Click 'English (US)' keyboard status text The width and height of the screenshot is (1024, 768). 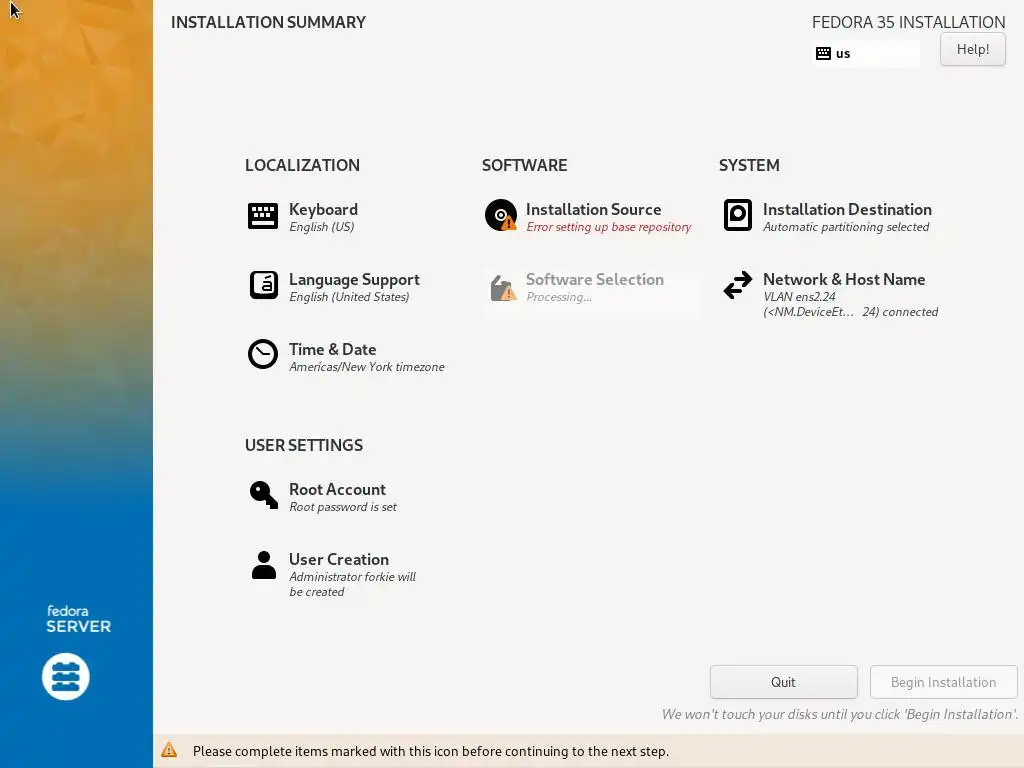(321, 227)
